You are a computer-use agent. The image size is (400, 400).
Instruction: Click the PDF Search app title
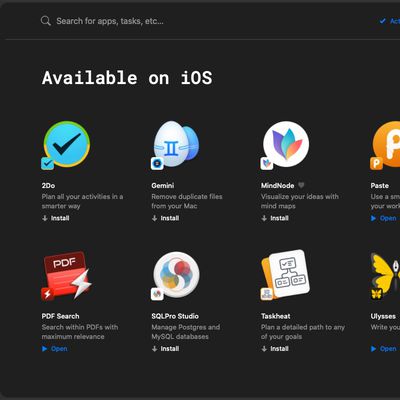tap(61, 316)
